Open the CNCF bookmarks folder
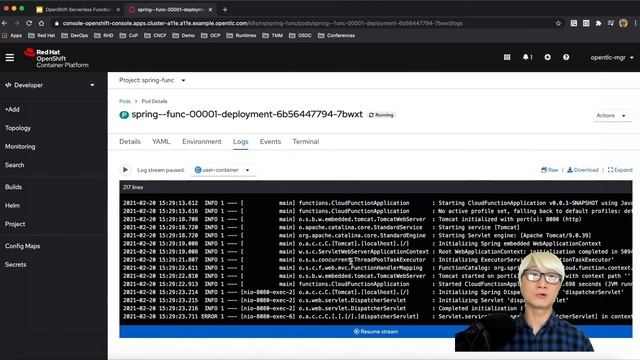This screenshot has height=360, width=640. (x=155, y=36)
